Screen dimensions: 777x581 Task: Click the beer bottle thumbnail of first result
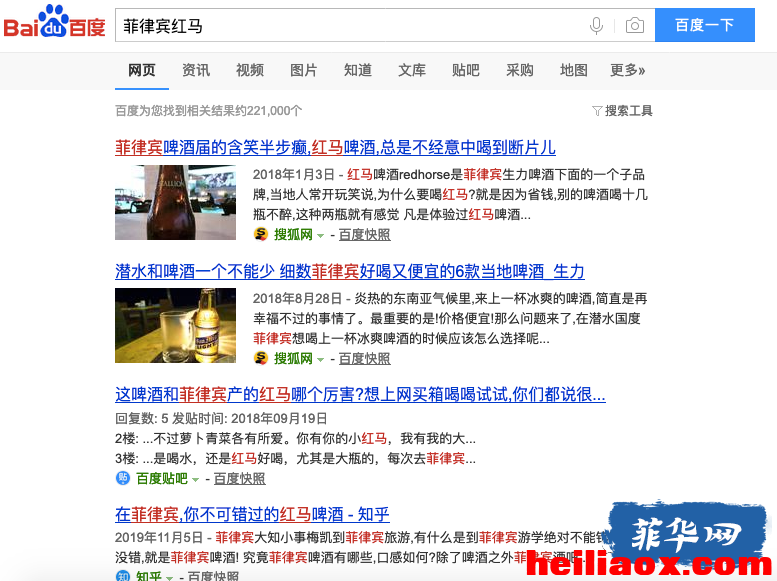[175, 202]
